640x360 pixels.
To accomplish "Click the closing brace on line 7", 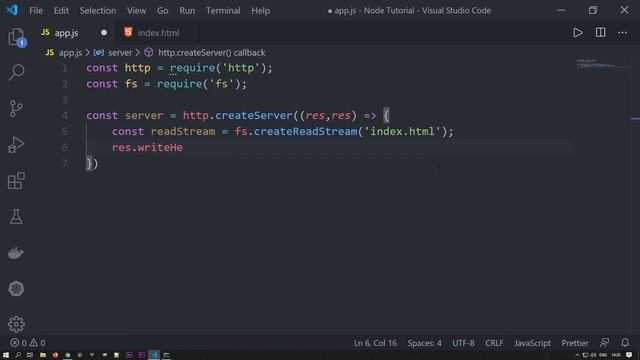I will coord(89,163).
